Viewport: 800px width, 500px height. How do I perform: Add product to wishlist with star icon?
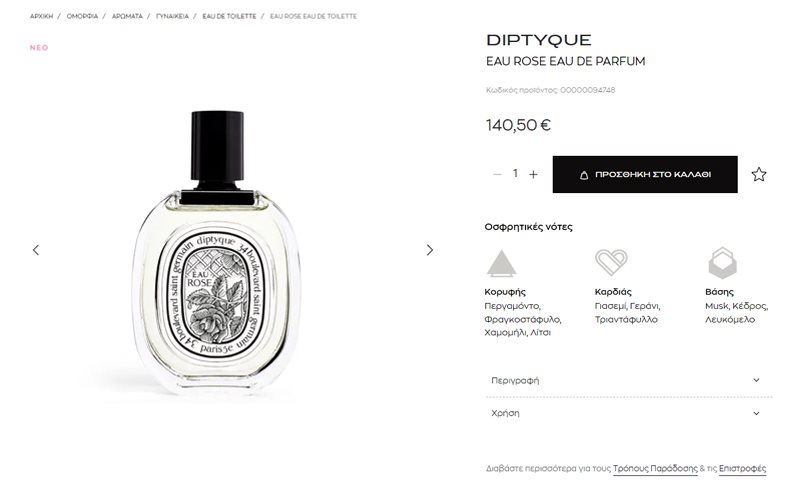(759, 174)
